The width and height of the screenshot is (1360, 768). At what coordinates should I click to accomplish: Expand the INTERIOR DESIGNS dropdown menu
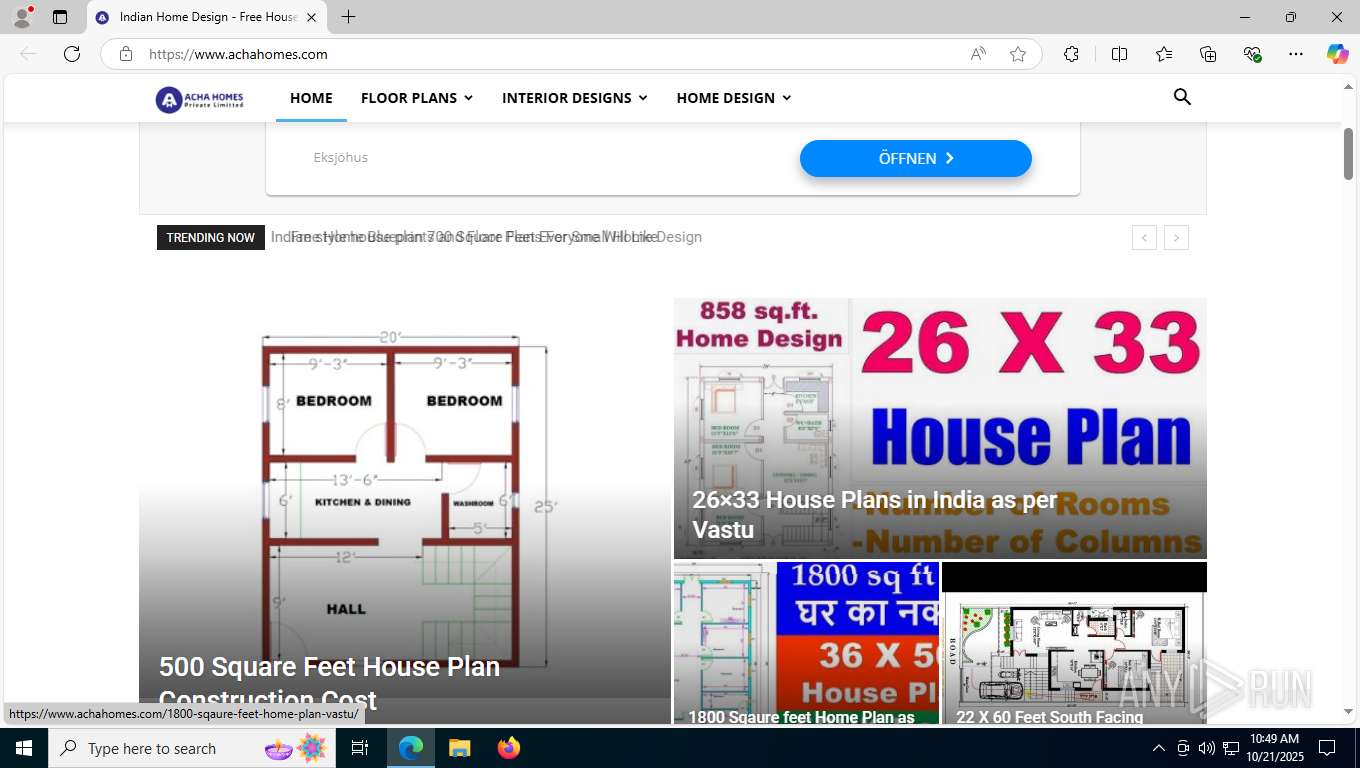tap(575, 98)
